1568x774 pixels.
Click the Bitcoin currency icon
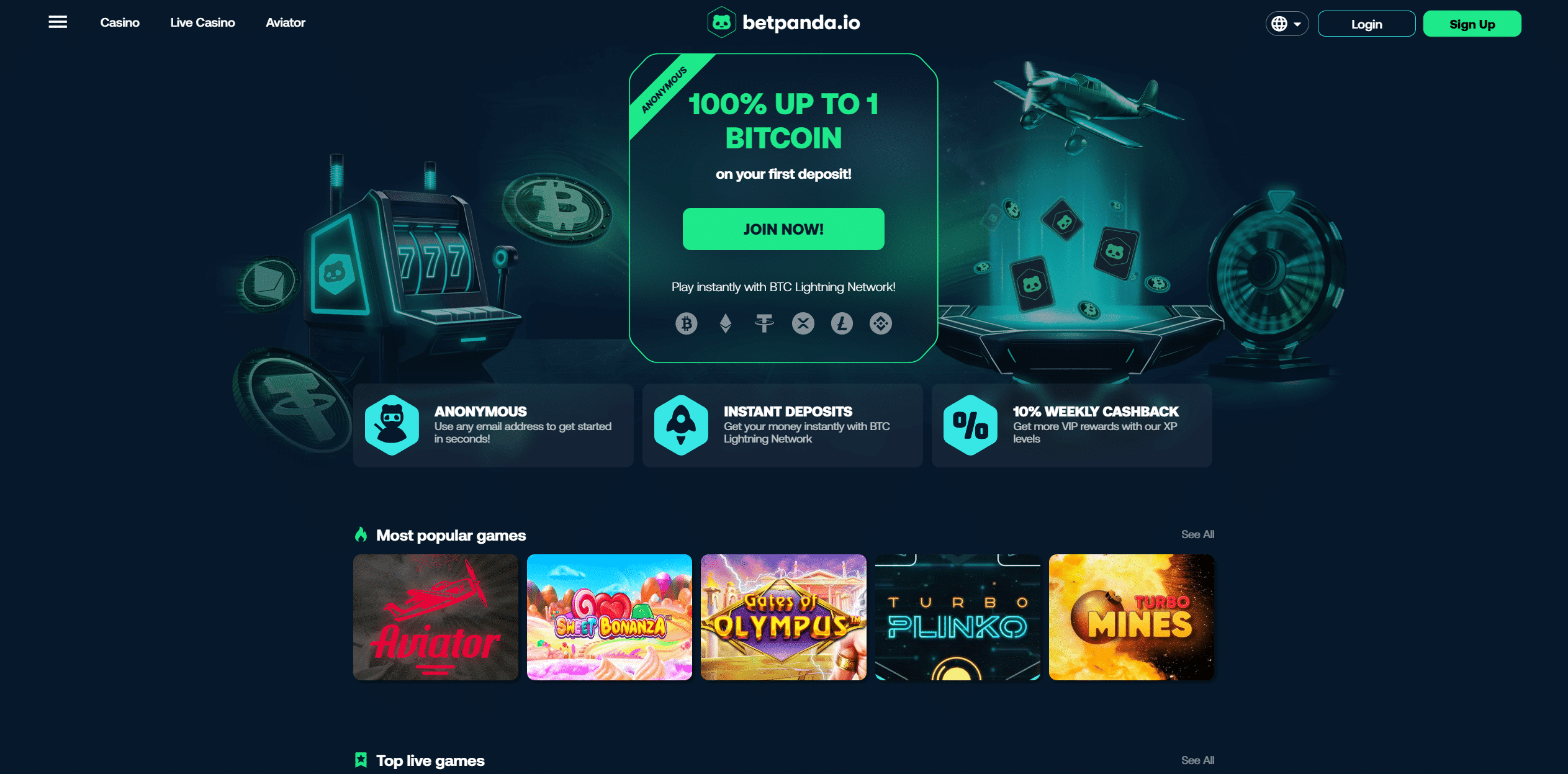click(x=686, y=323)
